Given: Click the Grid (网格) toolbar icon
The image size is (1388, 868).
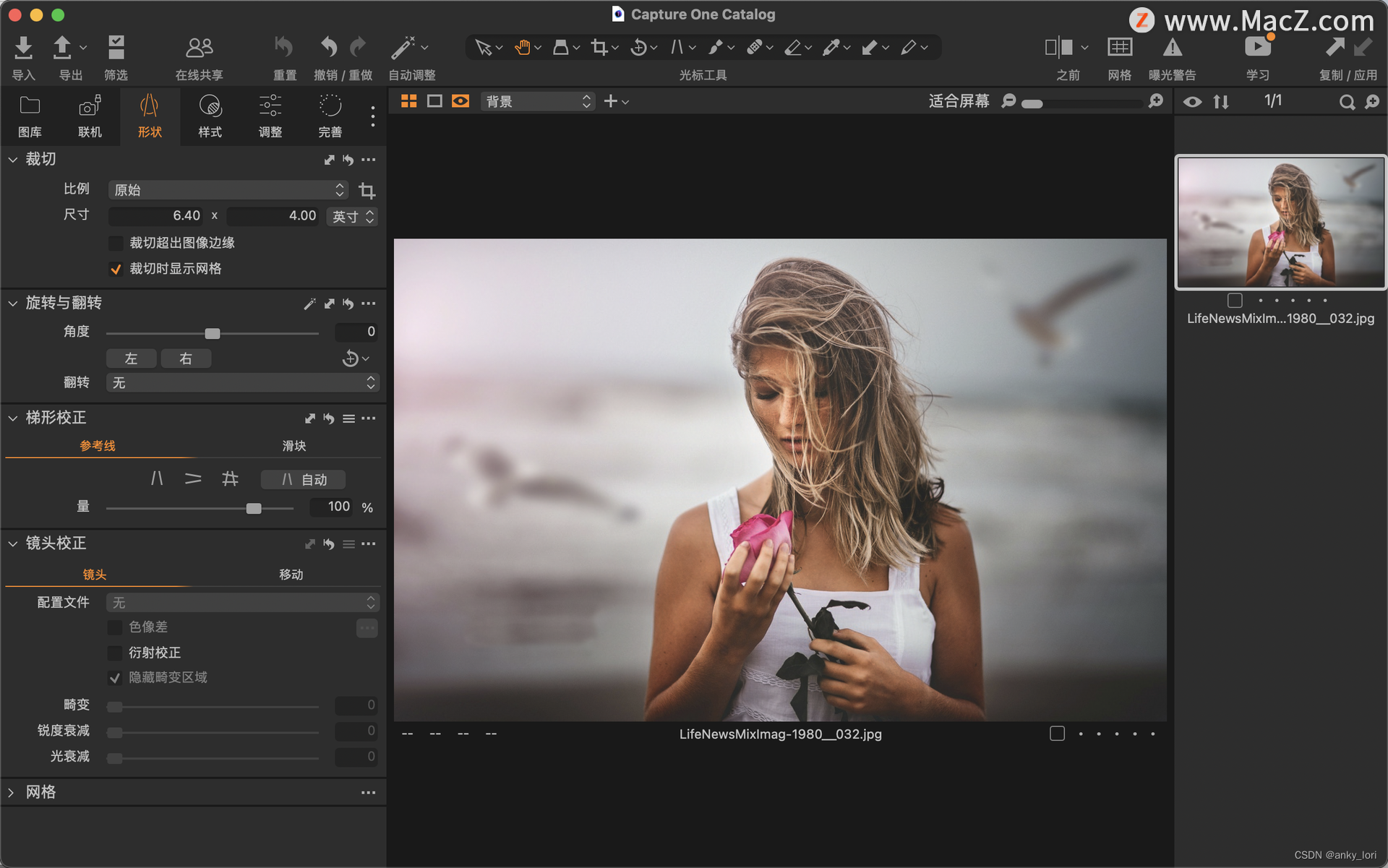Looking at the screenshot, I should click(x=1119, y=48).
